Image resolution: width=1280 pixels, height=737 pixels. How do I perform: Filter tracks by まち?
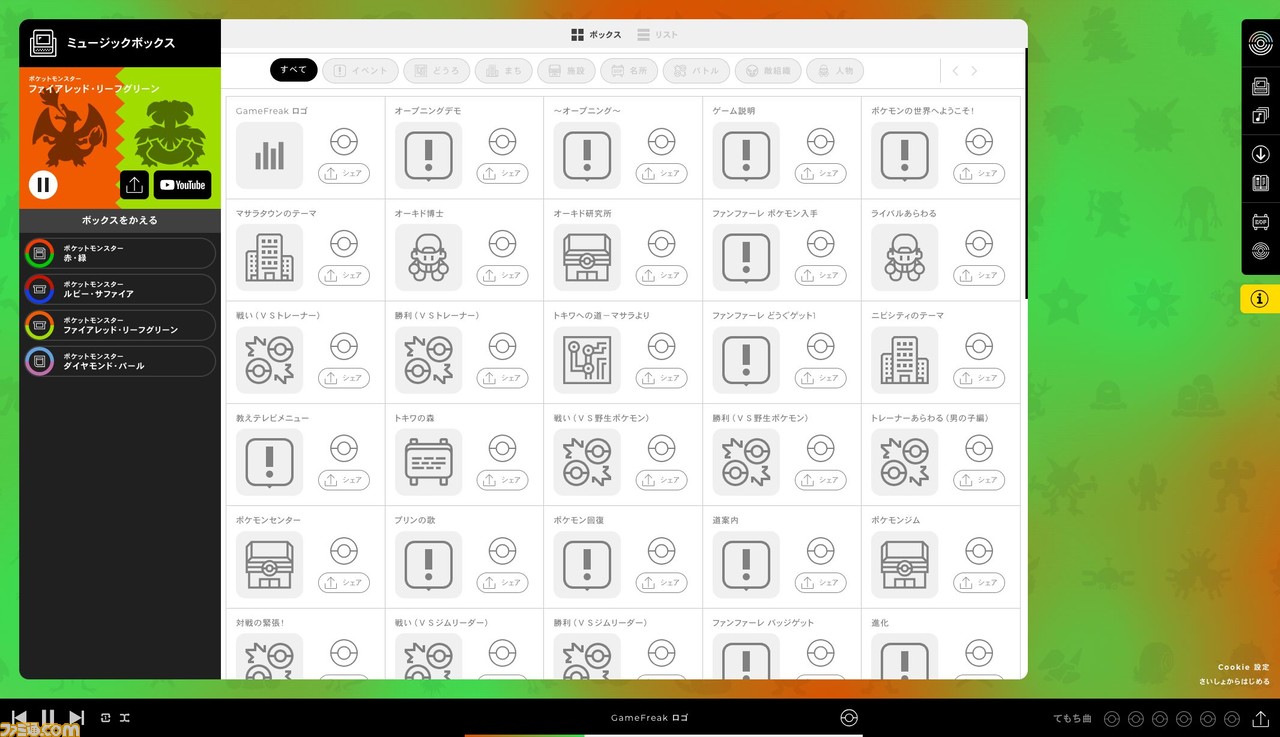tap(503, 71)
